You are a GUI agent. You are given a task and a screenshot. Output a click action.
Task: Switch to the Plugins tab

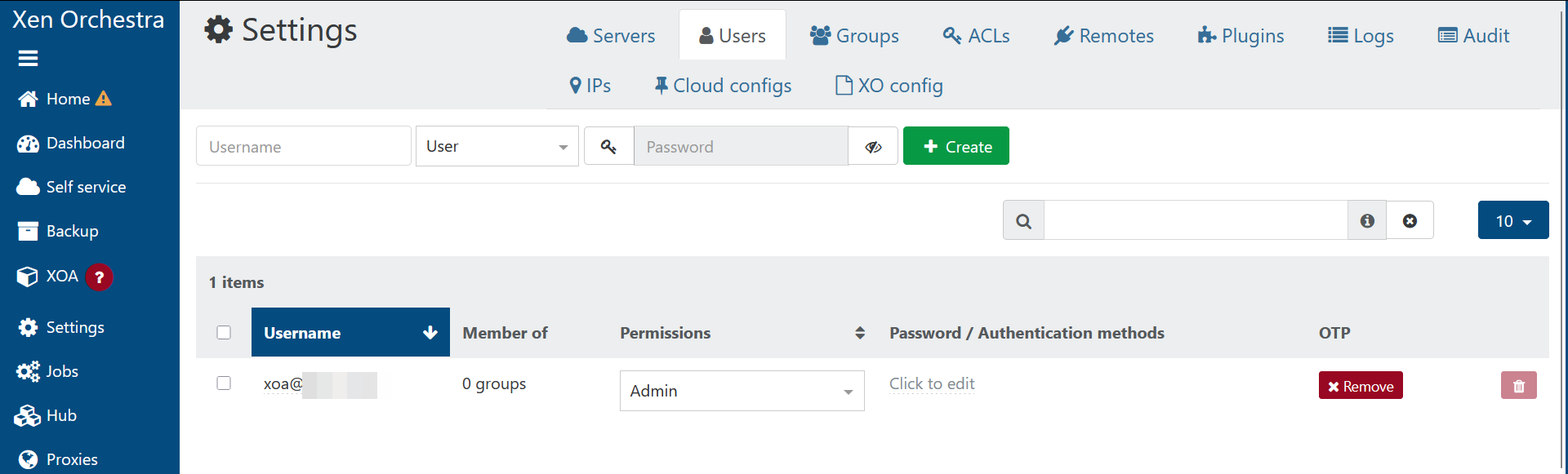pos(1241,35)
